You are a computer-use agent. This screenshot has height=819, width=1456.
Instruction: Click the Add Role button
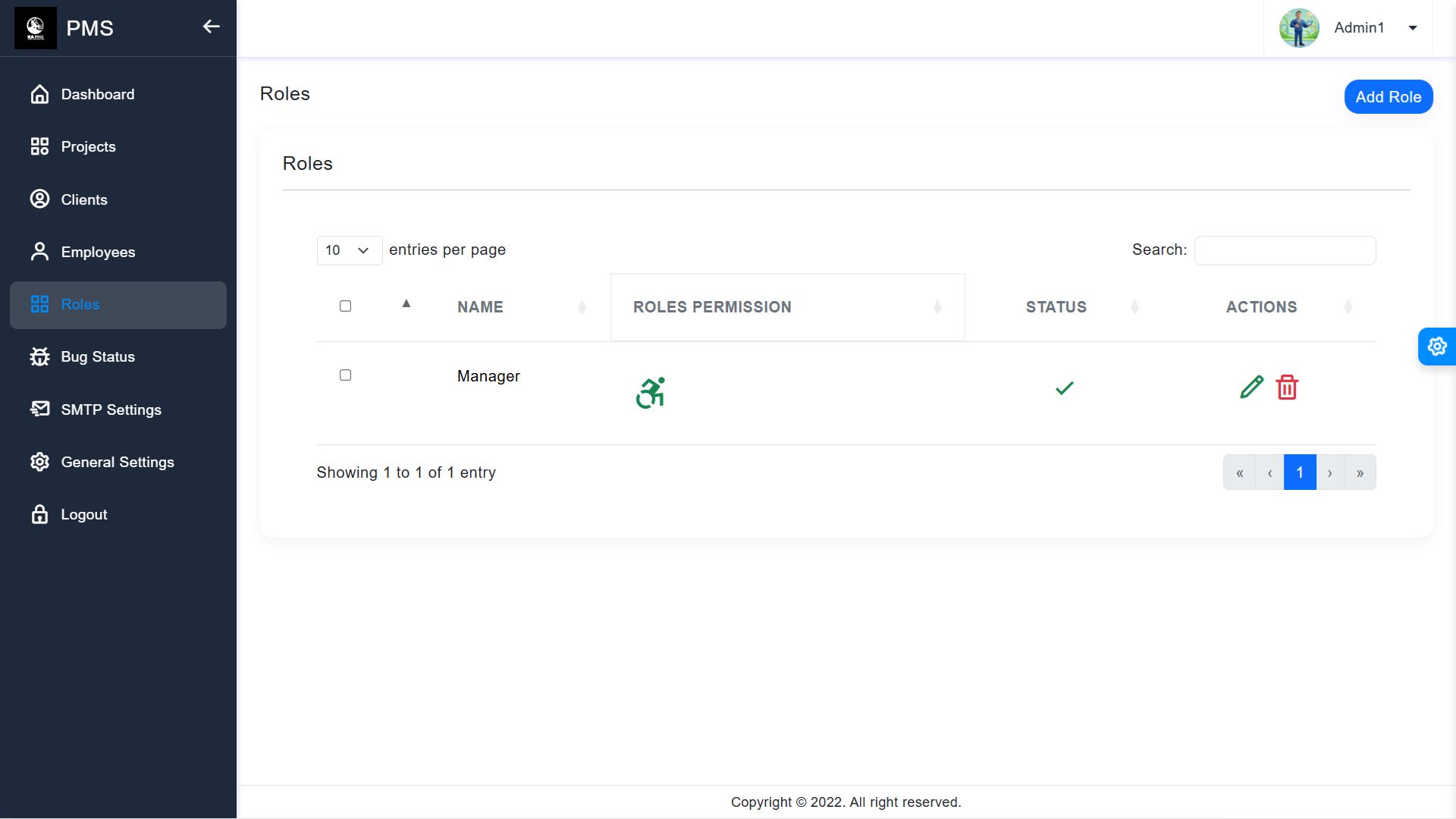(1388, 97)
